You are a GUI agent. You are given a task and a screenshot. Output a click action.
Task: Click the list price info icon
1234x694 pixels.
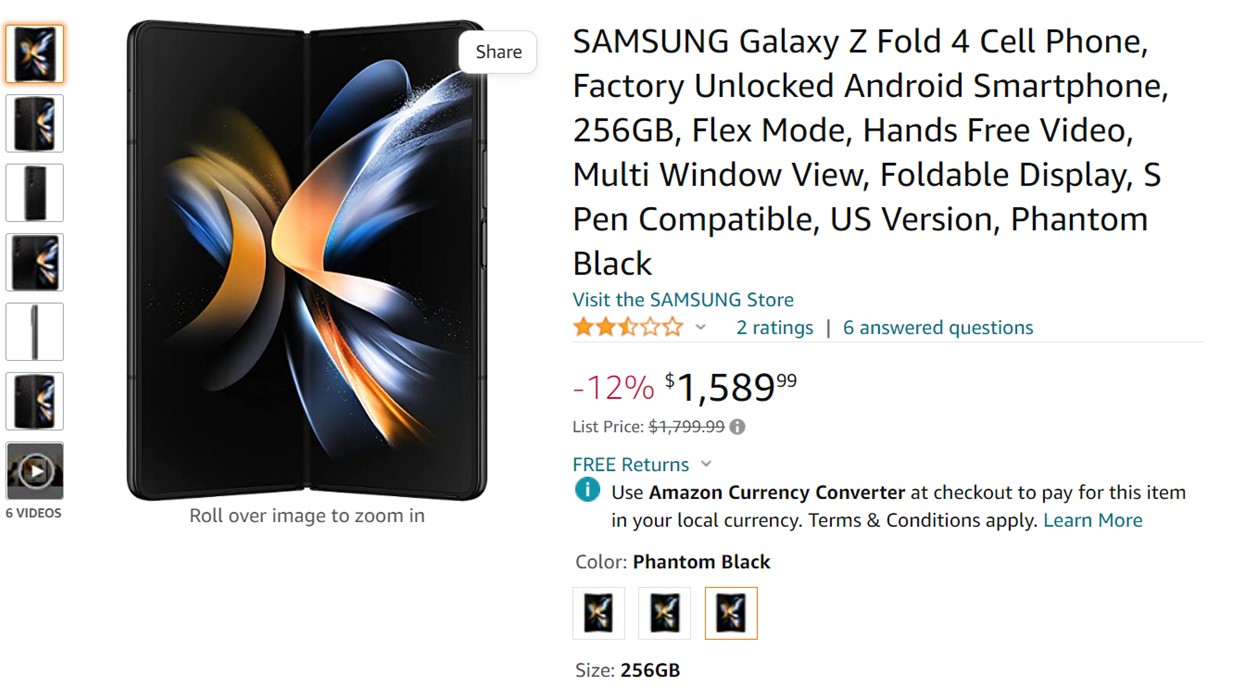(x=737, y=427)
